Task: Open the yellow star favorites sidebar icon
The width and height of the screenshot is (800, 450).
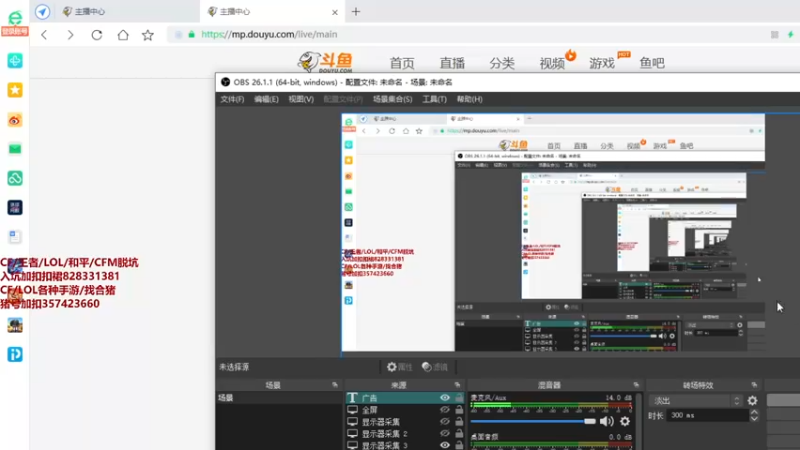Action: coord(15,90)
